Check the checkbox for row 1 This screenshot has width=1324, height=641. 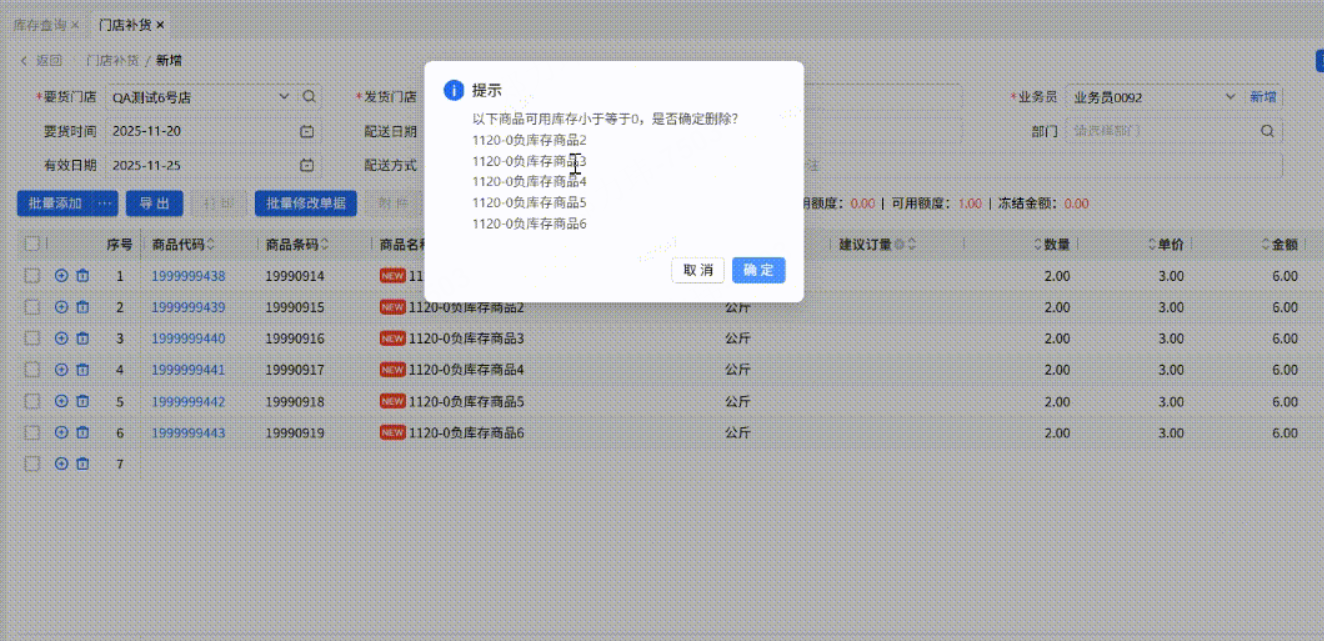point(32,276)
